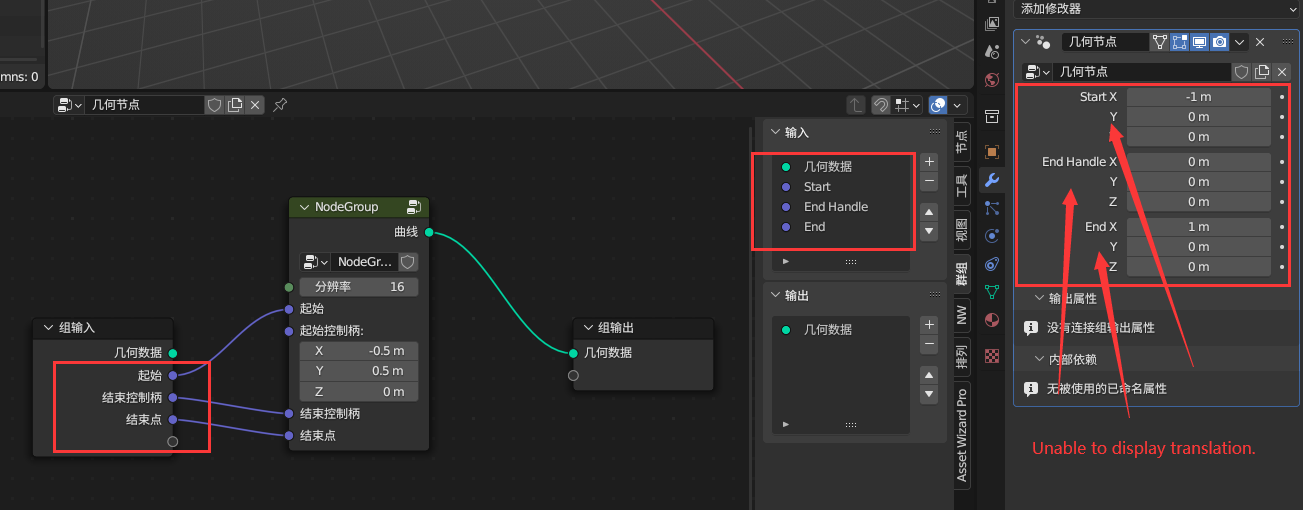Move selected input down in list
1303x510 pixels.
[x=929, y=232]
